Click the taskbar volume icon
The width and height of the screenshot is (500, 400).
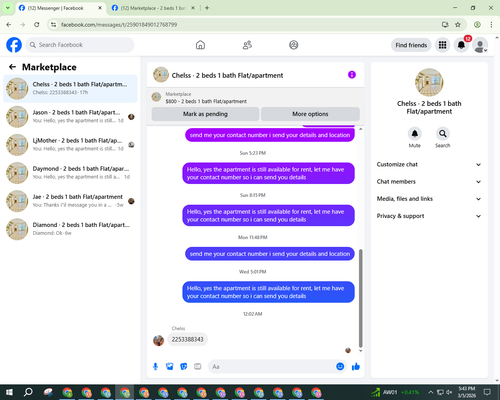449,392
